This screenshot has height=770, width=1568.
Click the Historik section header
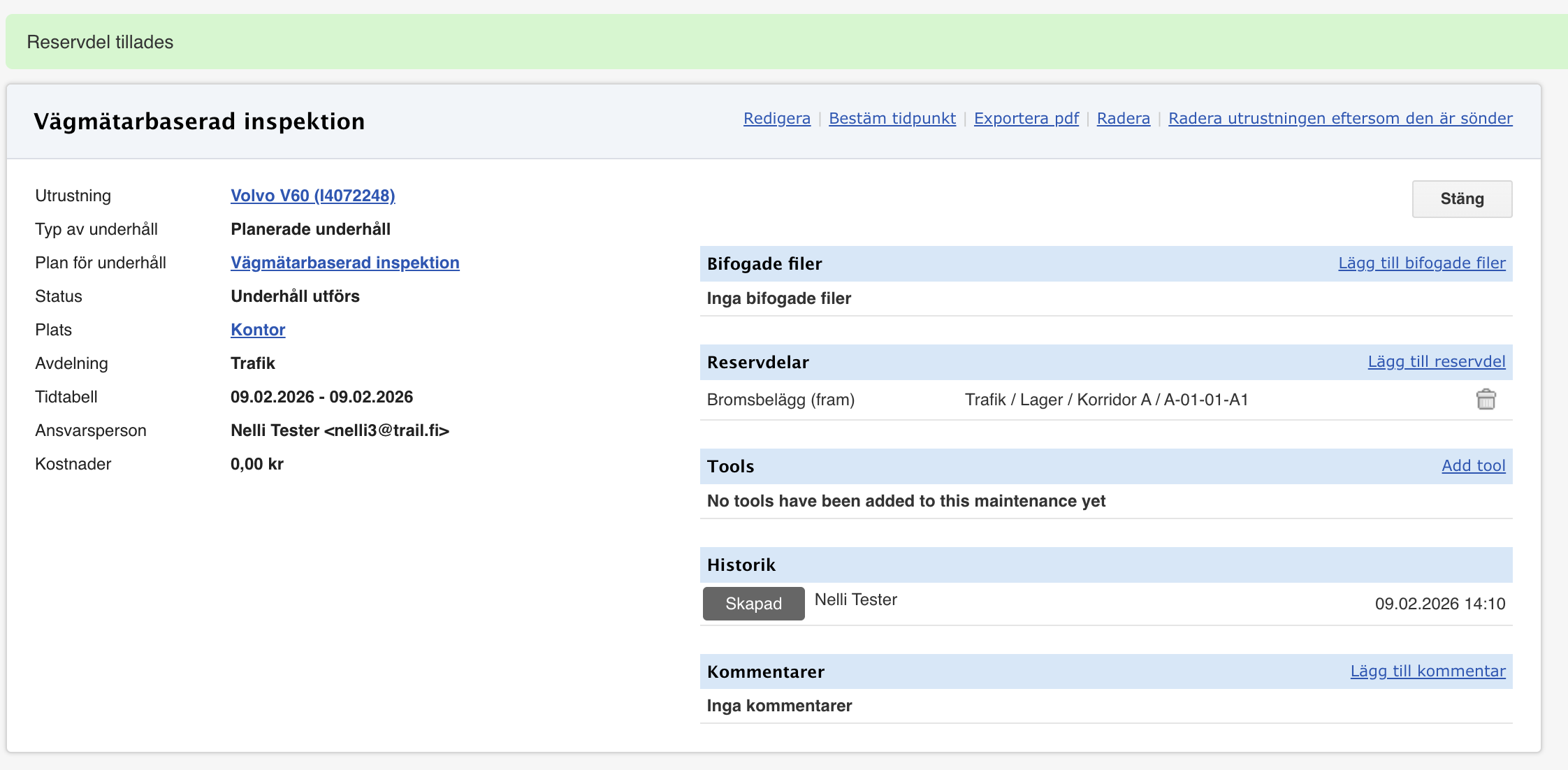coord(741,565)
